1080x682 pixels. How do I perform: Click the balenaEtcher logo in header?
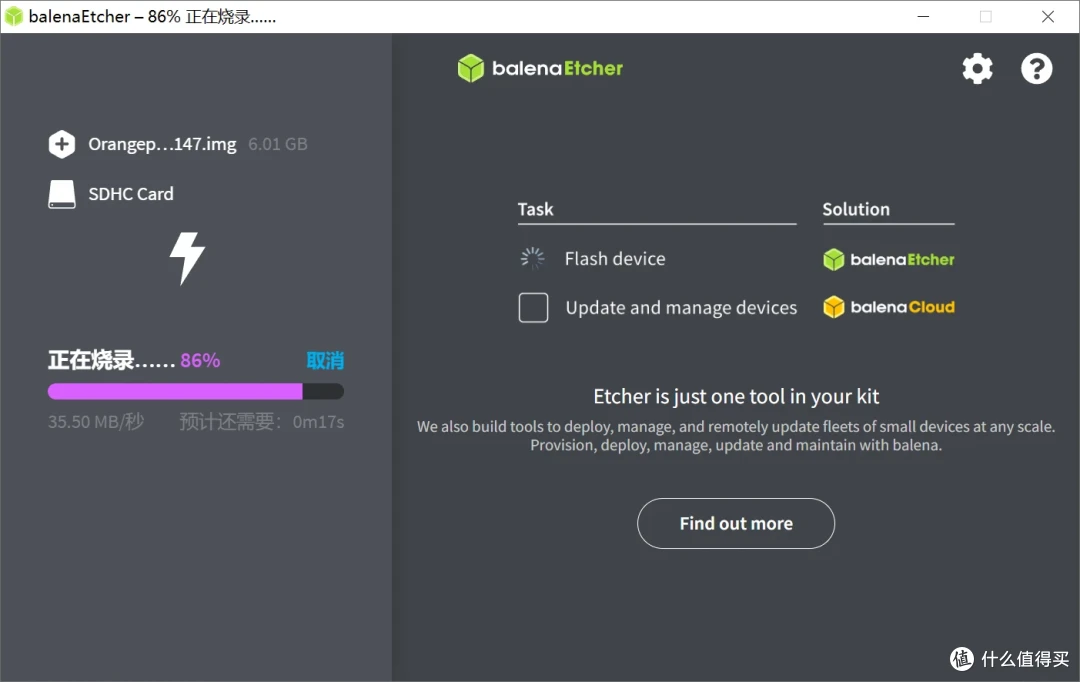[x=540, y=68]
